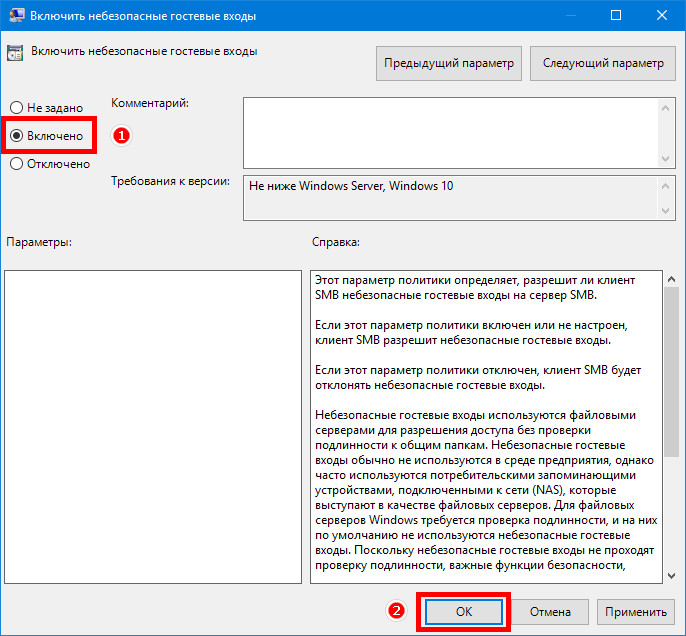Image resolution: width=686 pixels, height=636 pixels.
Task: Click the policy setting icon beside title
Action: click(15, 53)
